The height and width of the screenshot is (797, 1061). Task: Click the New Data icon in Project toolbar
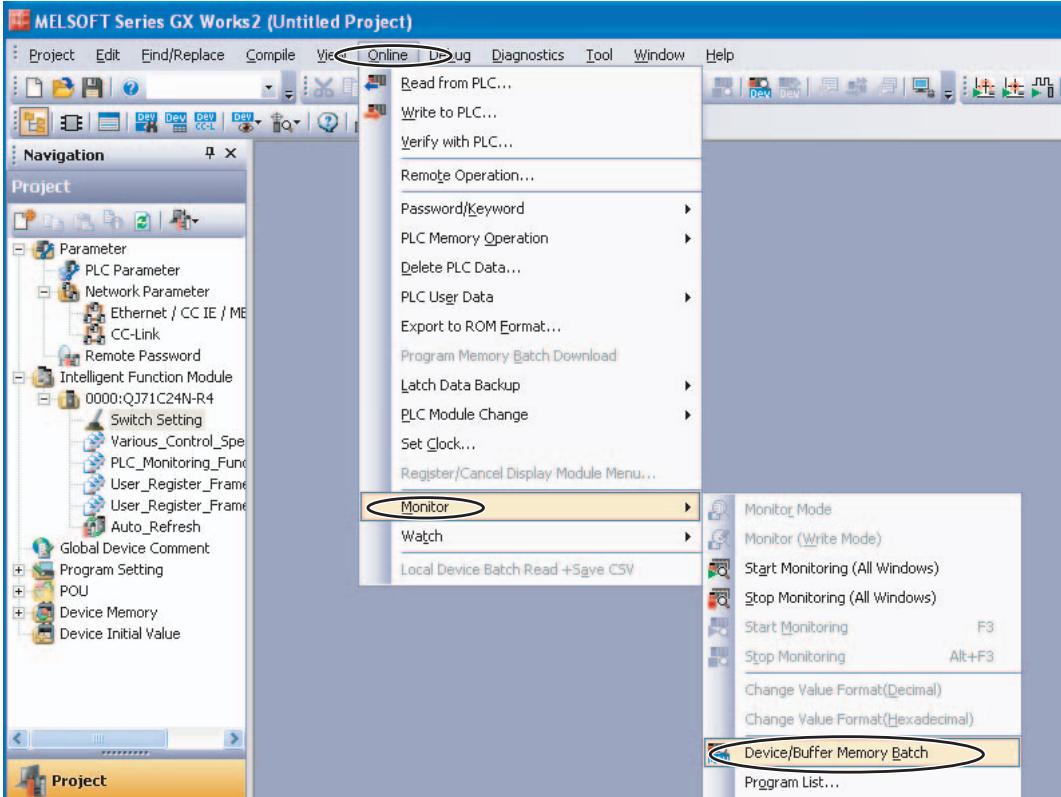[x=24, y=220]
